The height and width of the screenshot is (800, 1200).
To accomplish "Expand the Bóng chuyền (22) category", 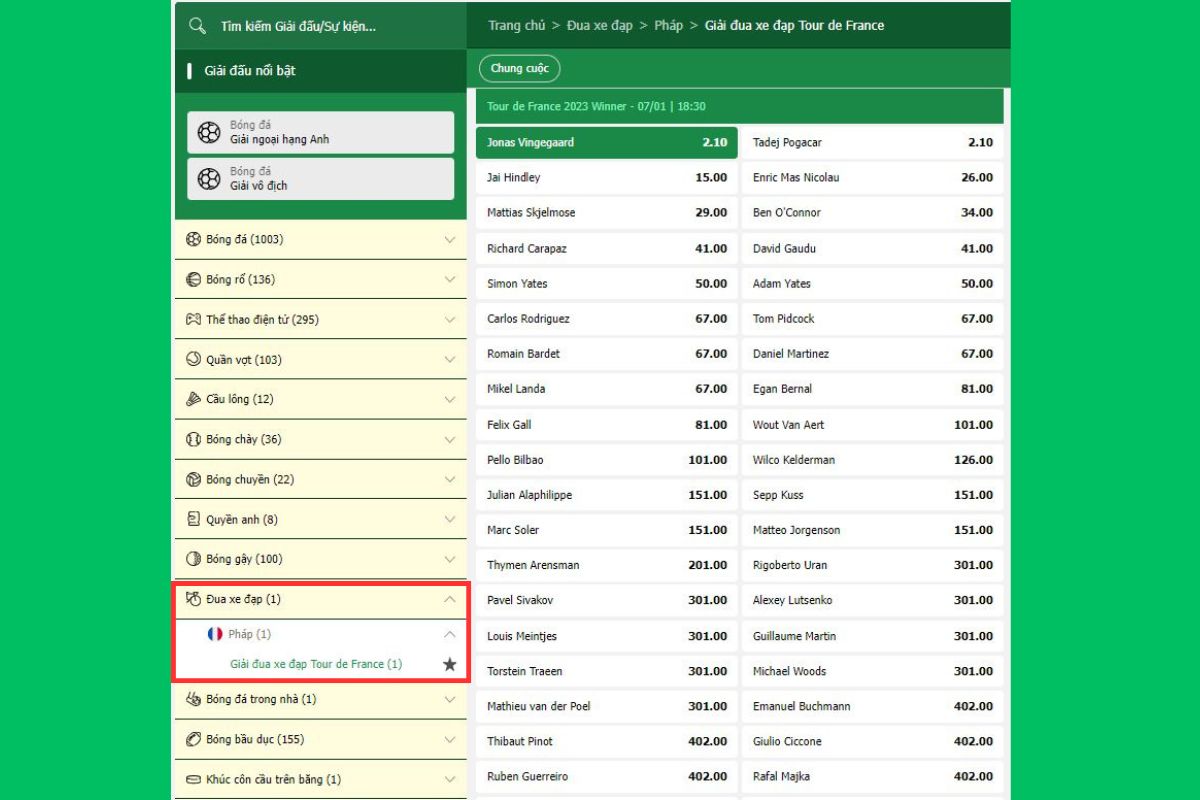I will 449,479.
